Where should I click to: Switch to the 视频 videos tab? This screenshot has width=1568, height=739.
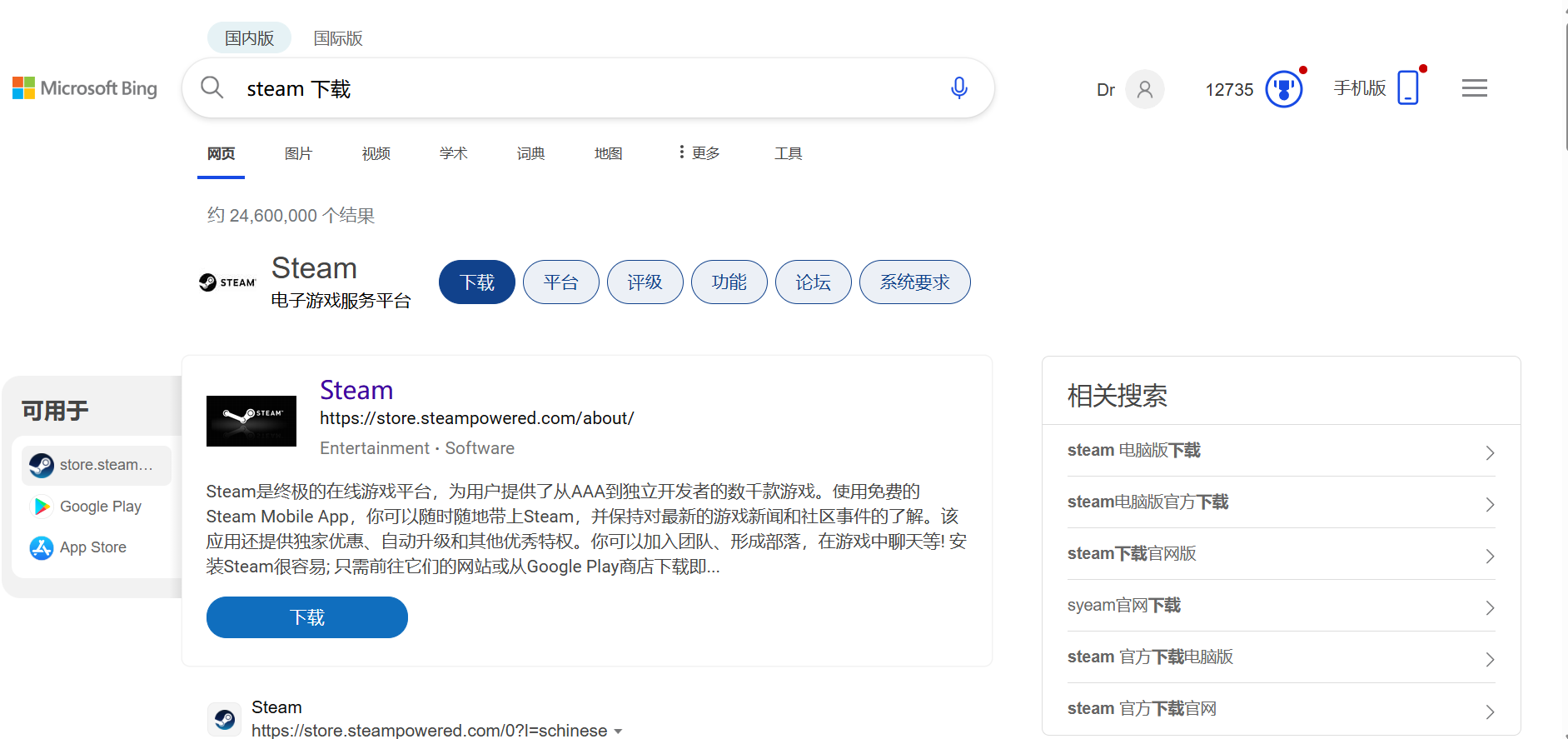click(x=376, y=153)
